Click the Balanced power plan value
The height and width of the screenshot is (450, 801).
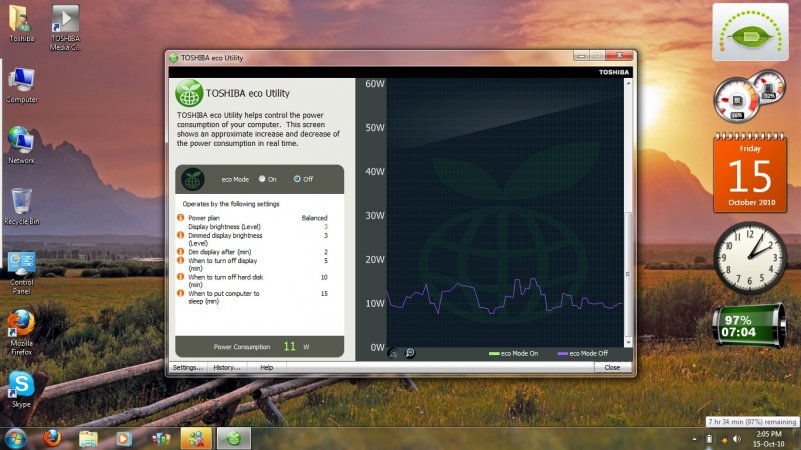click(x=314, y=218)
